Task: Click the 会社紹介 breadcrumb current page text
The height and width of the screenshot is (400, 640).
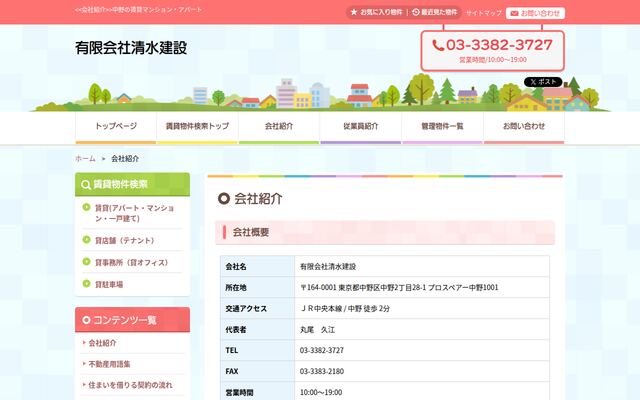Action: point(125,158)
